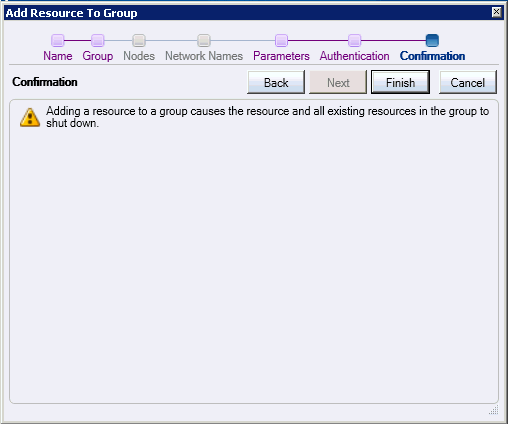Click the disabled Next button
Screen dimensions: 508x424
338,82
